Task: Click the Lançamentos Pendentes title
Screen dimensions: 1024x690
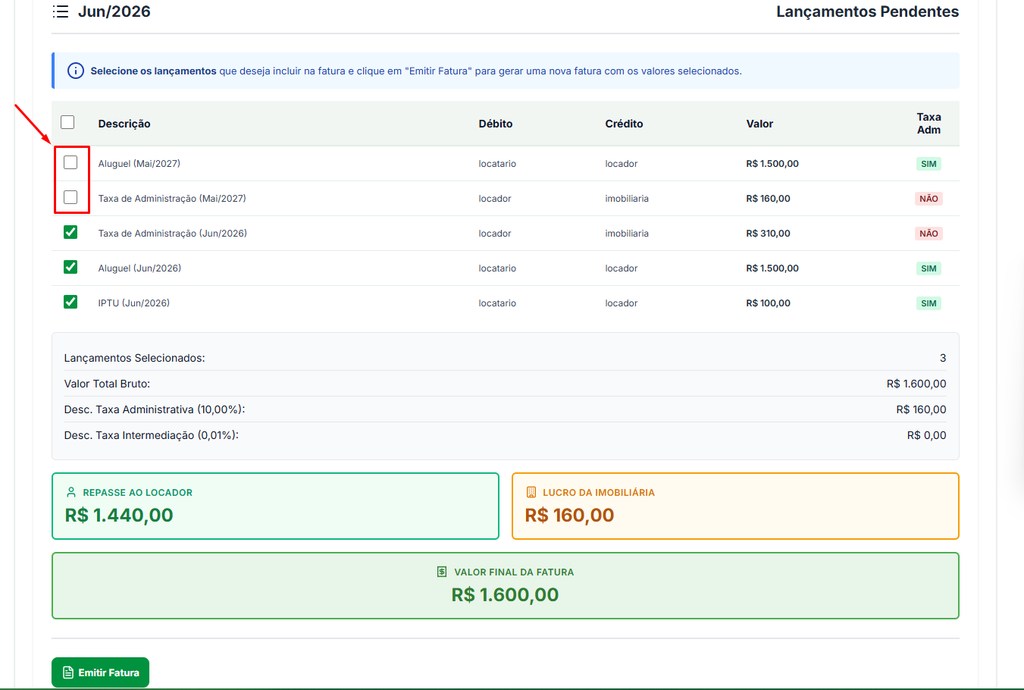Action: click(x=867, y=12)
